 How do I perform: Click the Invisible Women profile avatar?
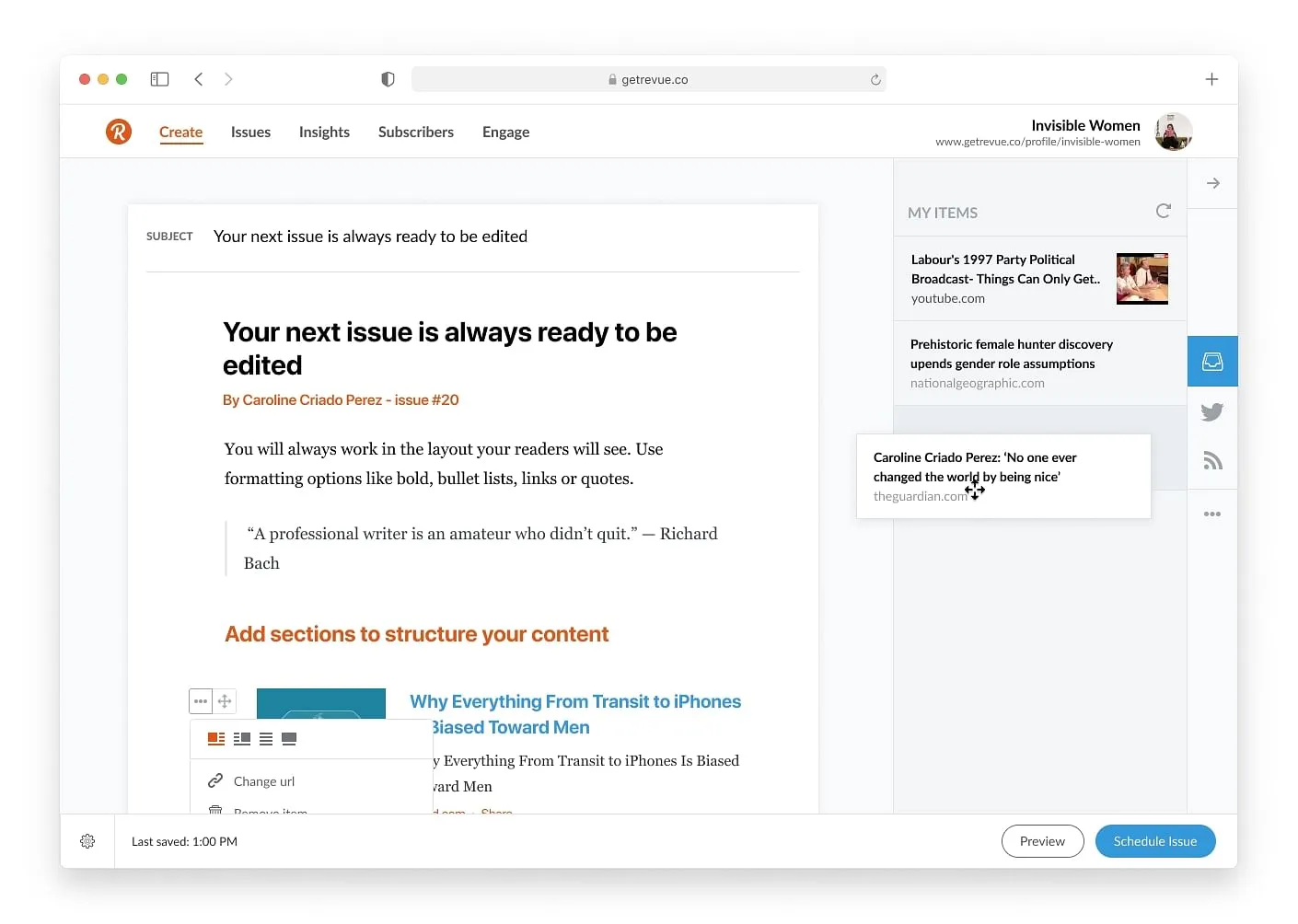[1174, 132]
